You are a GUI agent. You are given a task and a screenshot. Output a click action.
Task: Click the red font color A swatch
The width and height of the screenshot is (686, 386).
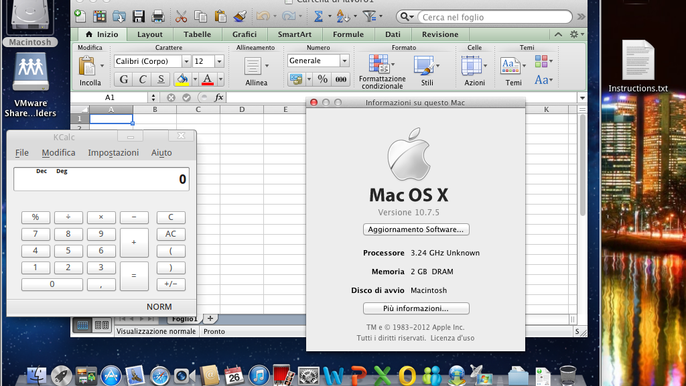click(x=208, y=79)
